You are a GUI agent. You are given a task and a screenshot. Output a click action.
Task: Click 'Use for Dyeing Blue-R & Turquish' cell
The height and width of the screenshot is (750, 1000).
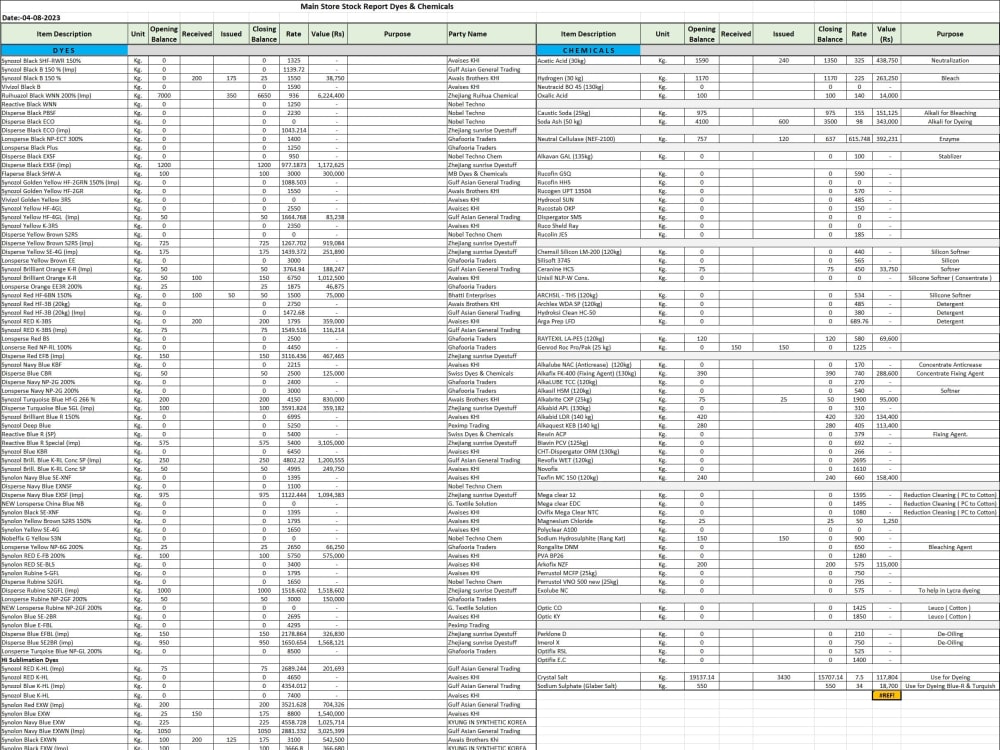pyautogui.click(x=950, y=686)
